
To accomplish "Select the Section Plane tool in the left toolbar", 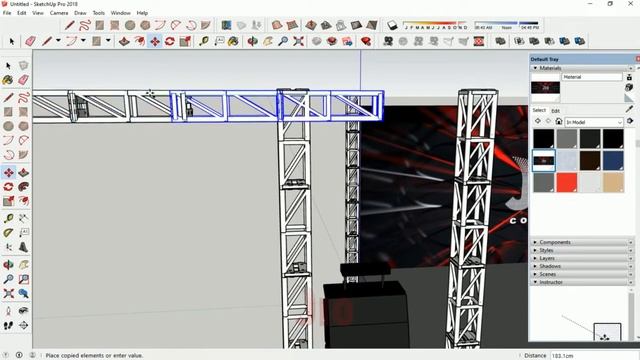I will 23,325.
